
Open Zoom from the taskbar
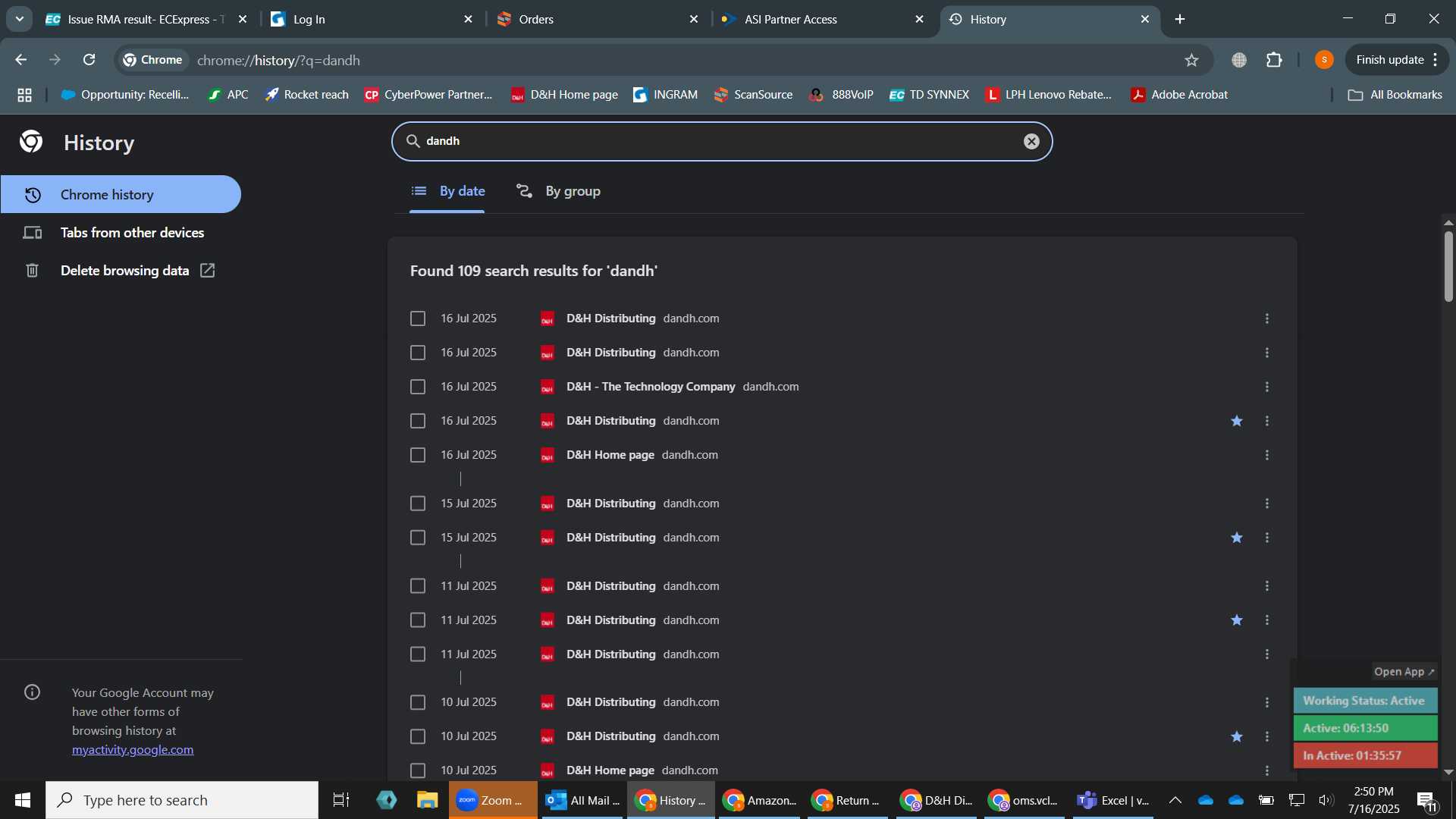tap(493, 800)
